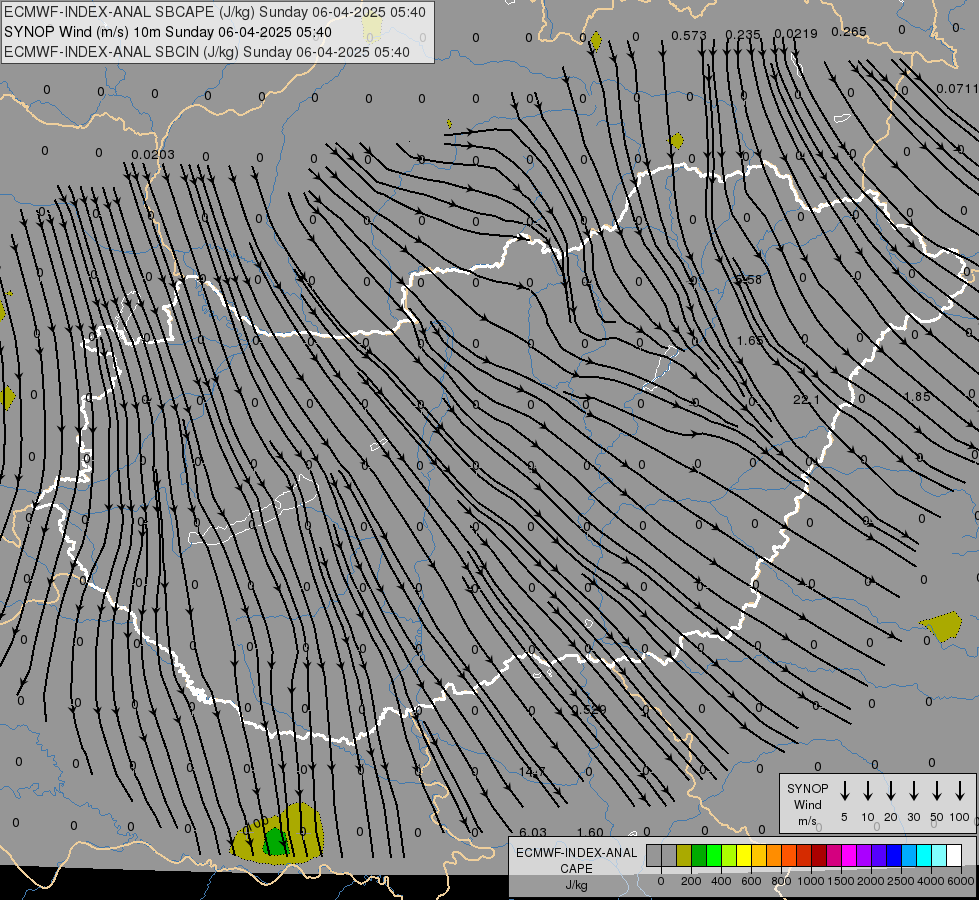Click the wind legend arrow above 10
979x900 pixels.
pos(867,791)
